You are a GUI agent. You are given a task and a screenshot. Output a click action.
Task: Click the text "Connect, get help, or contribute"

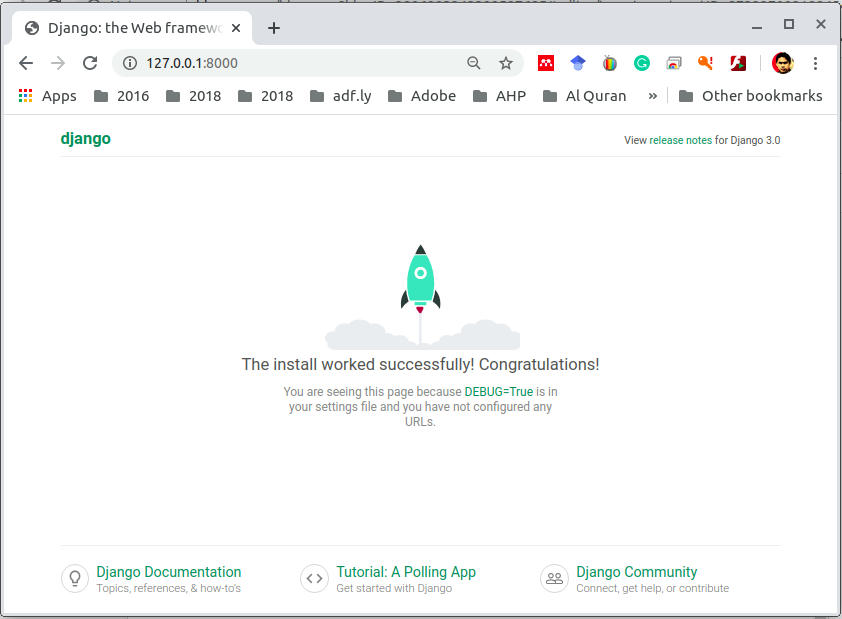coord(652,588)
